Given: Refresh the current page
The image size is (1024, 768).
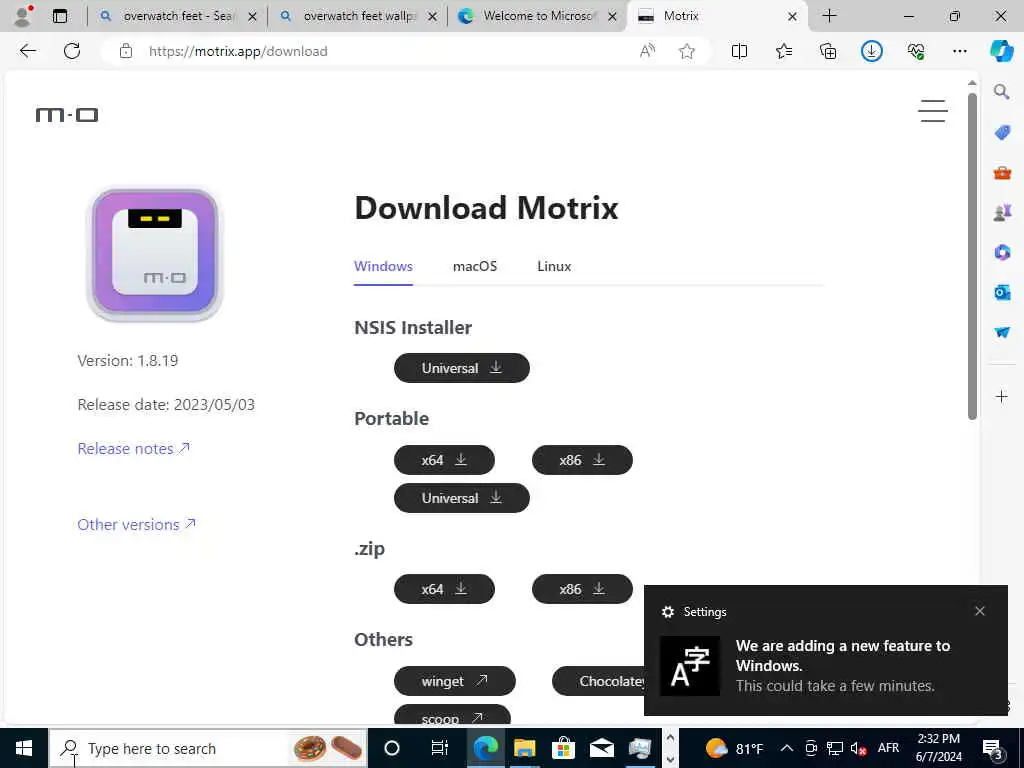Looking at the screenshot, I should tap(72, 51).
